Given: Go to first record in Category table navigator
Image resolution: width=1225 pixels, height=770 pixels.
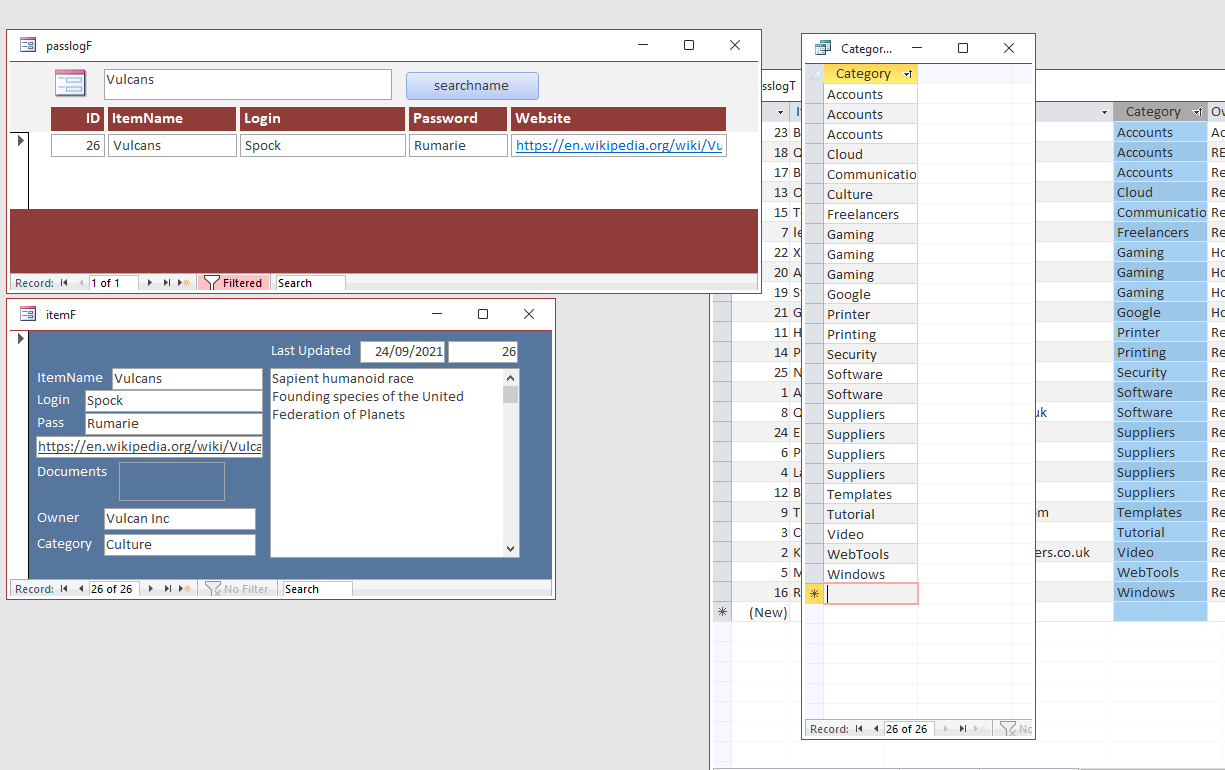Looking at the screenshot, I should click(860, 729).
